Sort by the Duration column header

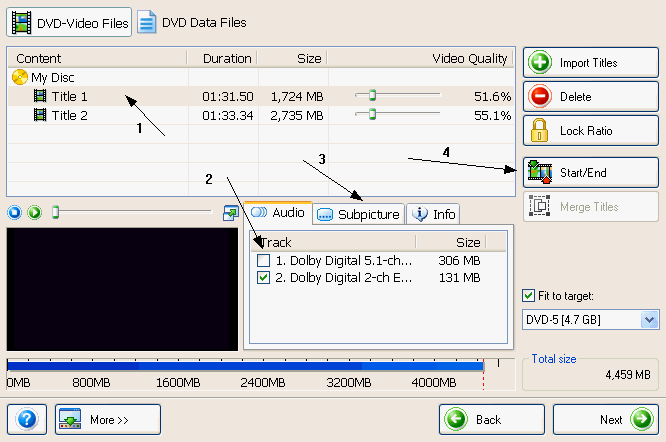point(222,58)
